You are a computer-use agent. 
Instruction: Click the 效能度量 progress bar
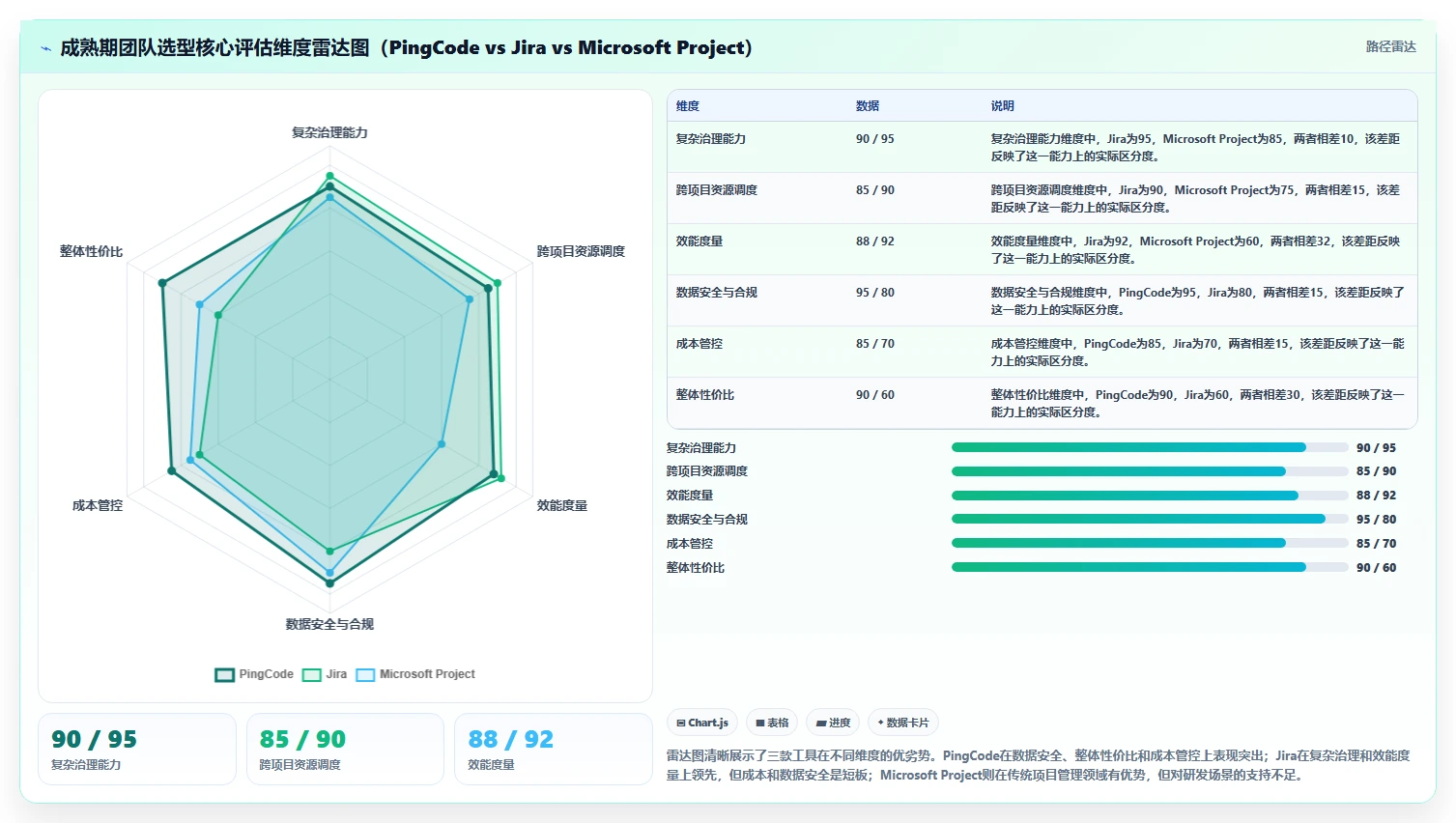(1150, 496)
